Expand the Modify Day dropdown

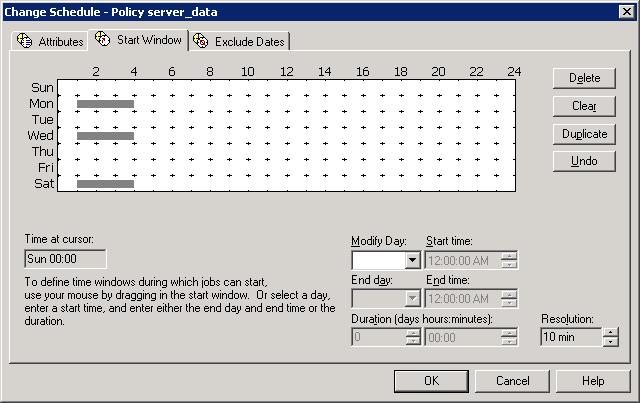[x=412, y=261]
